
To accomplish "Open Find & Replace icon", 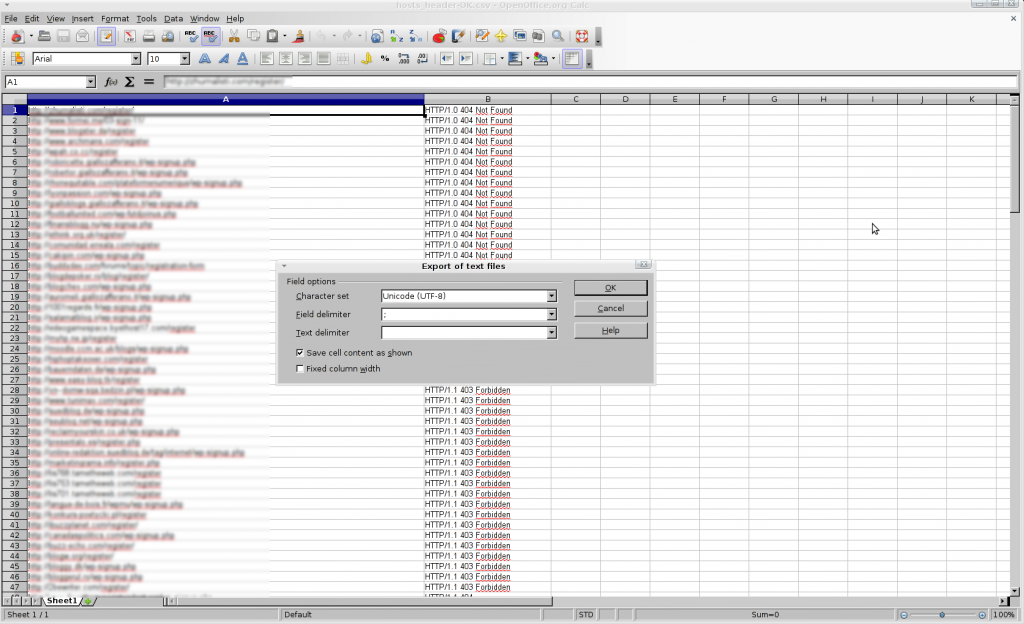I will [482, 37].
